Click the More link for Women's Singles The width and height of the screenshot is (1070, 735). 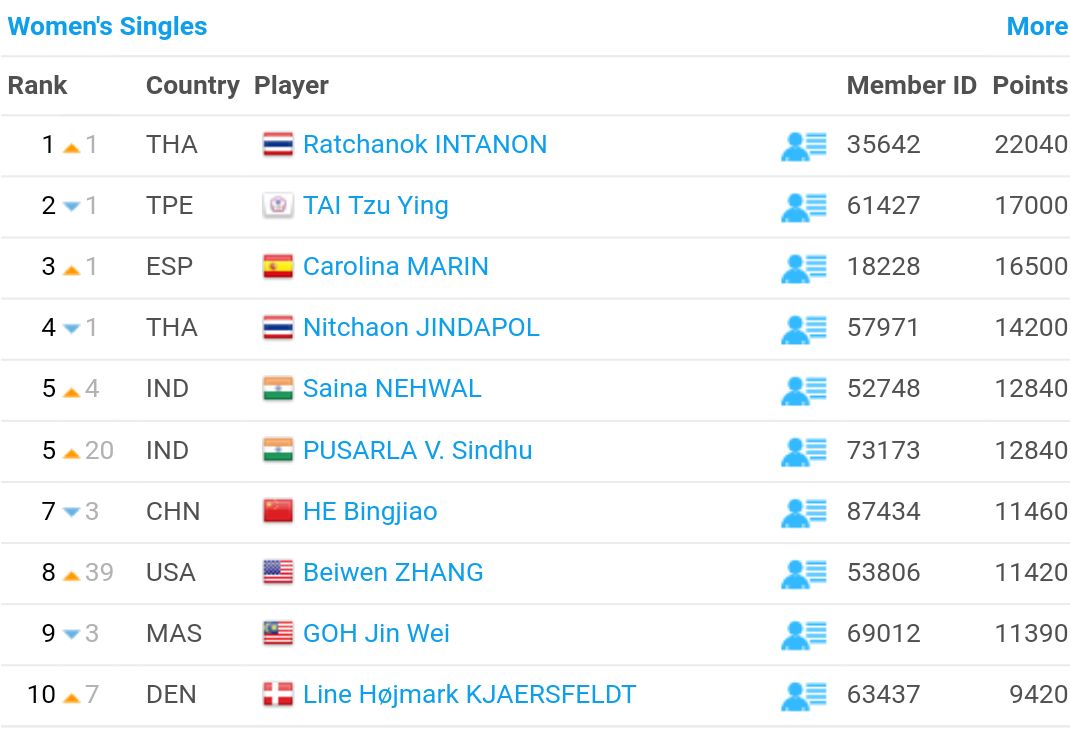pyautogui.click(x=1037, y=27)
